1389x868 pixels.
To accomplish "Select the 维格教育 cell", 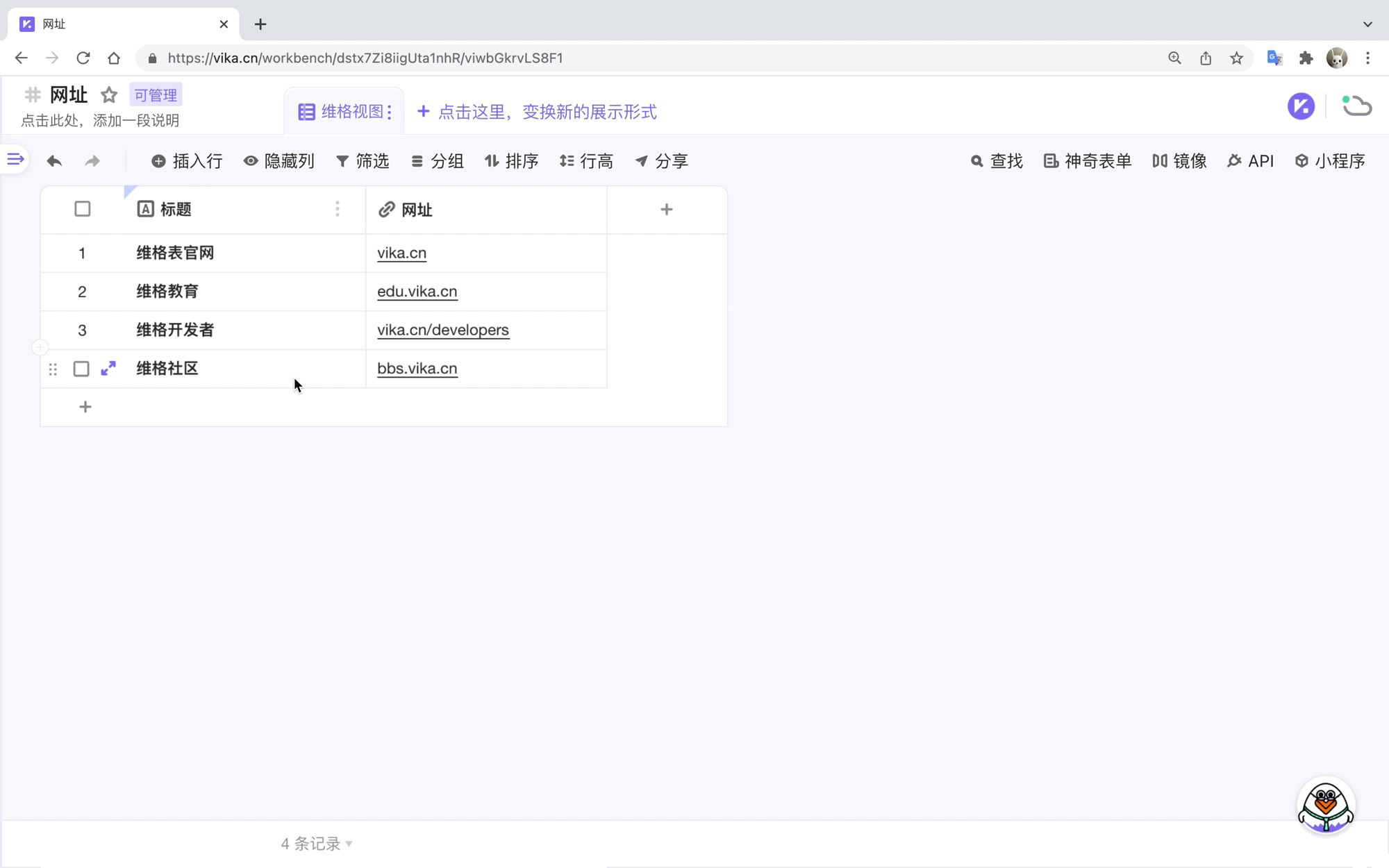I will pyautogui.click(x=244, y=292).
